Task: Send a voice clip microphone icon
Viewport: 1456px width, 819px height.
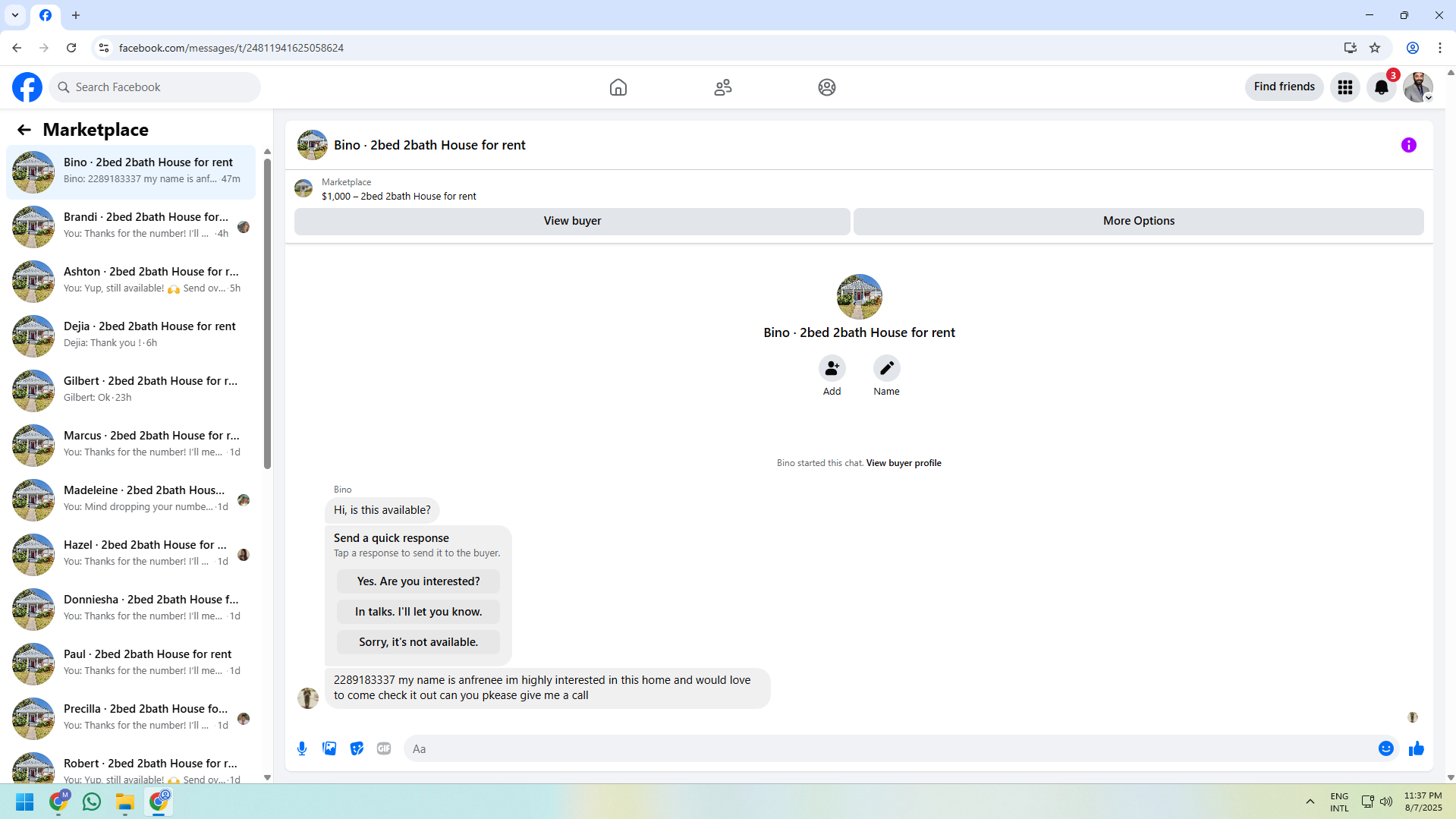Action: (x=302, y=749)
